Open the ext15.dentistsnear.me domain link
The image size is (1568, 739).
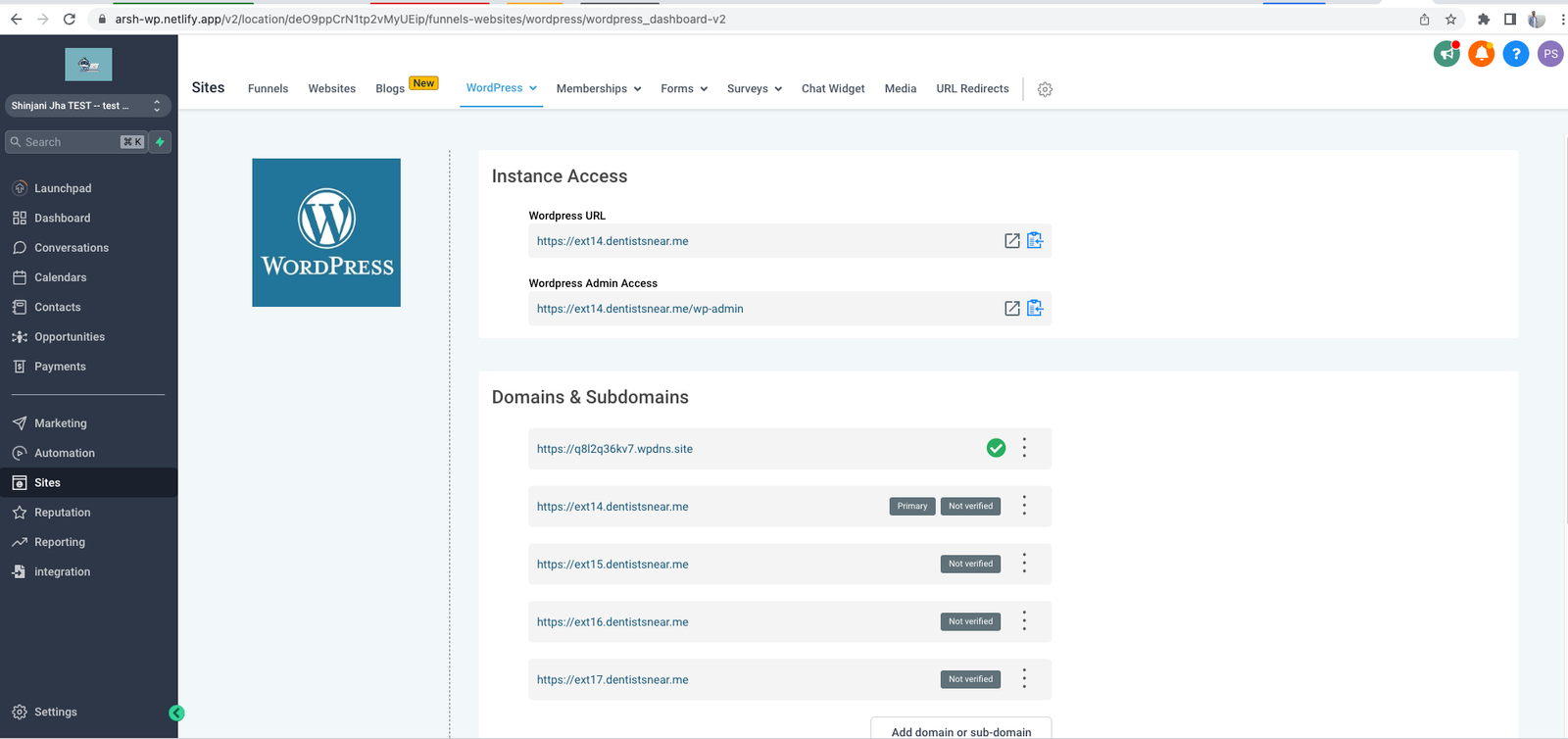click(612, 565)
